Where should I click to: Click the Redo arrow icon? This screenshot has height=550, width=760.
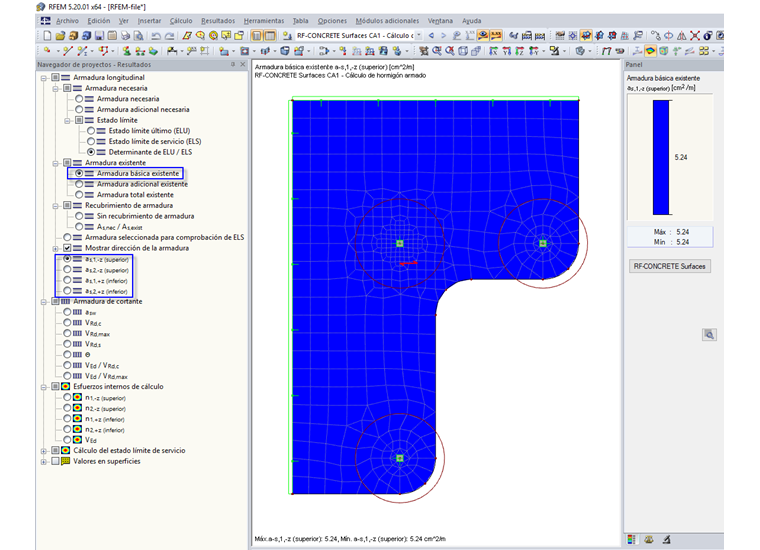click(x=170, y=35)
